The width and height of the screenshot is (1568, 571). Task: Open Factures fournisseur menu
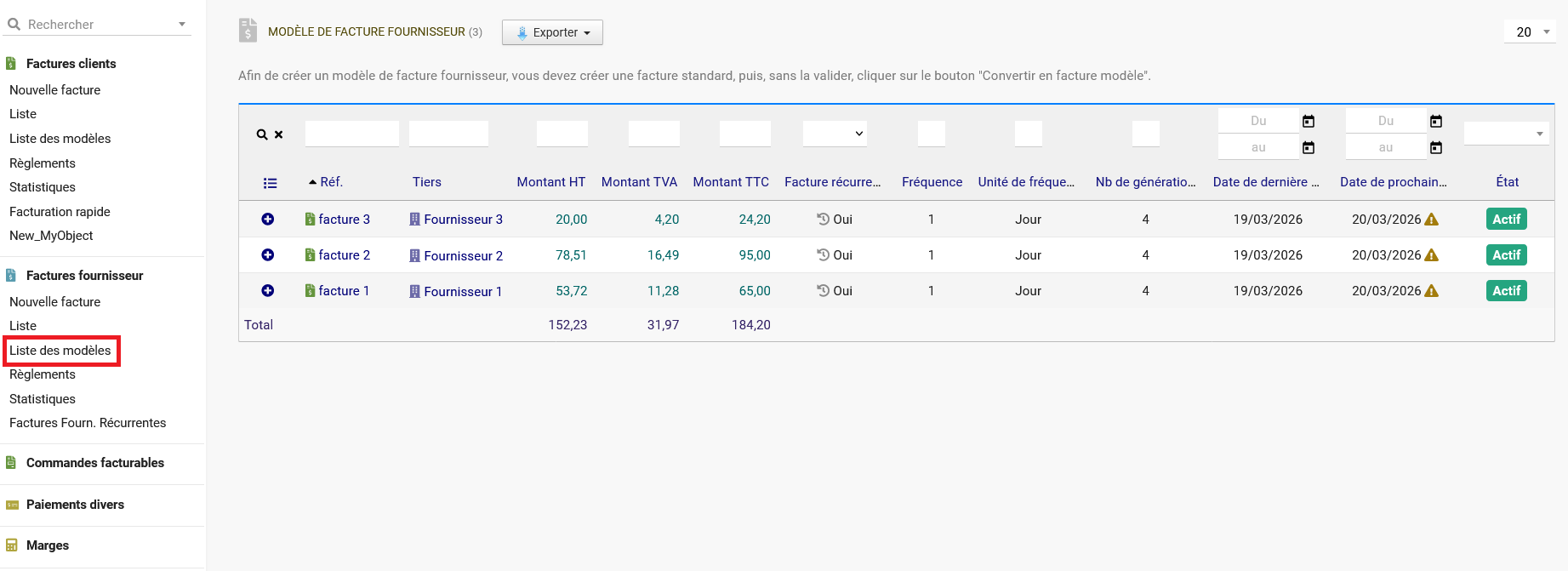coord(84,276)
